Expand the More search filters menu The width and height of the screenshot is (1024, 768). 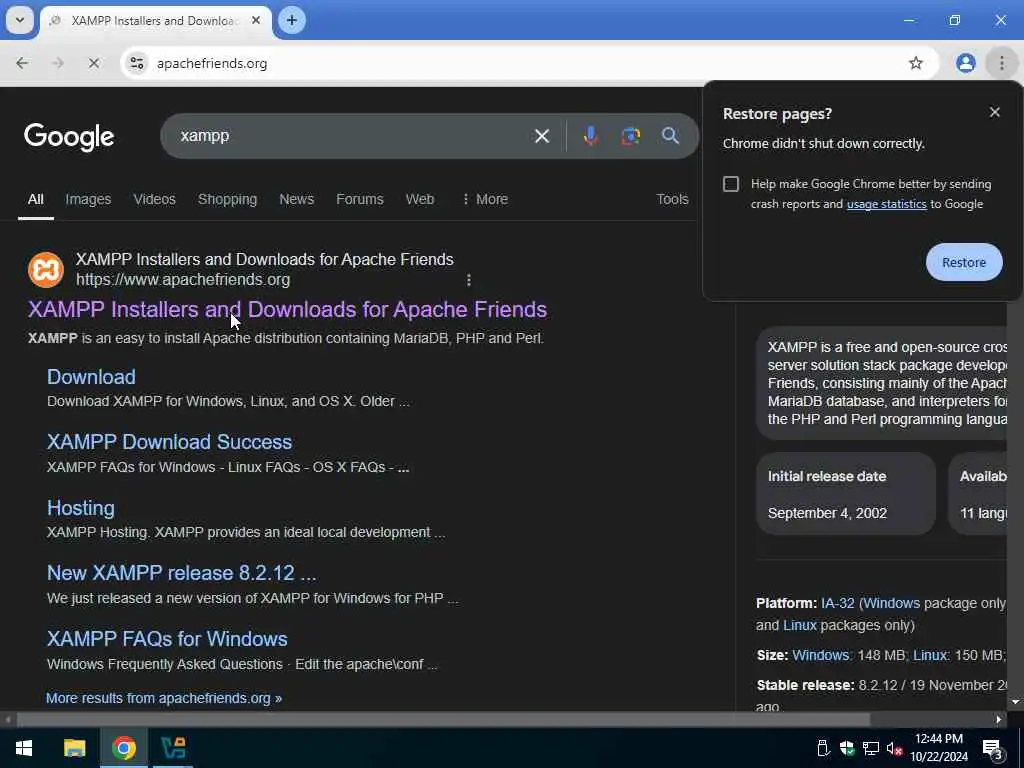pos(485,199)
